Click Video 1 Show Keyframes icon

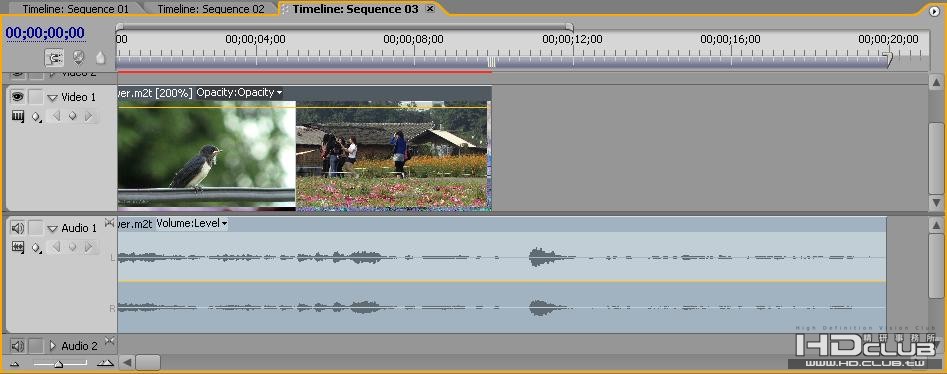click(37, 117)
